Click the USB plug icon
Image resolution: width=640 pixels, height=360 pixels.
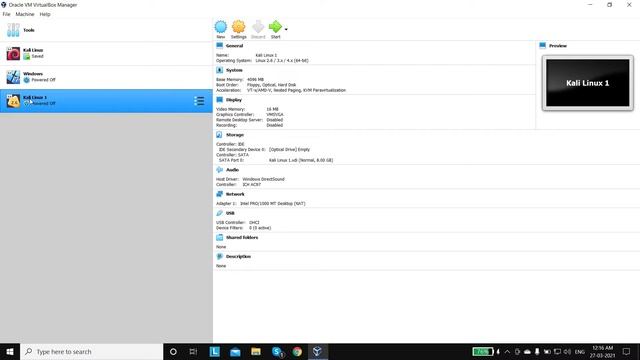(220, 213)
